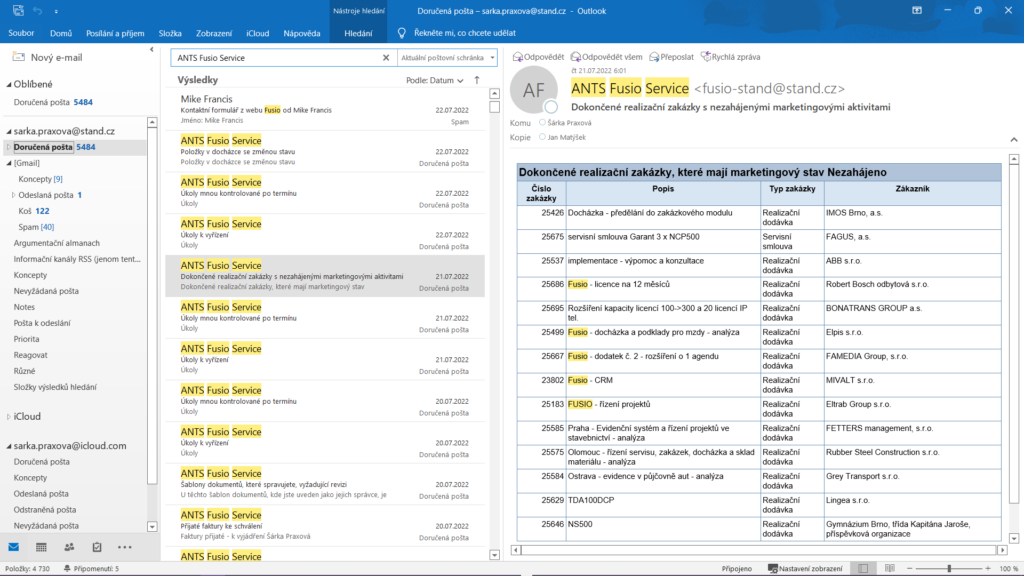Click the zoom slider in status bar

948,568
